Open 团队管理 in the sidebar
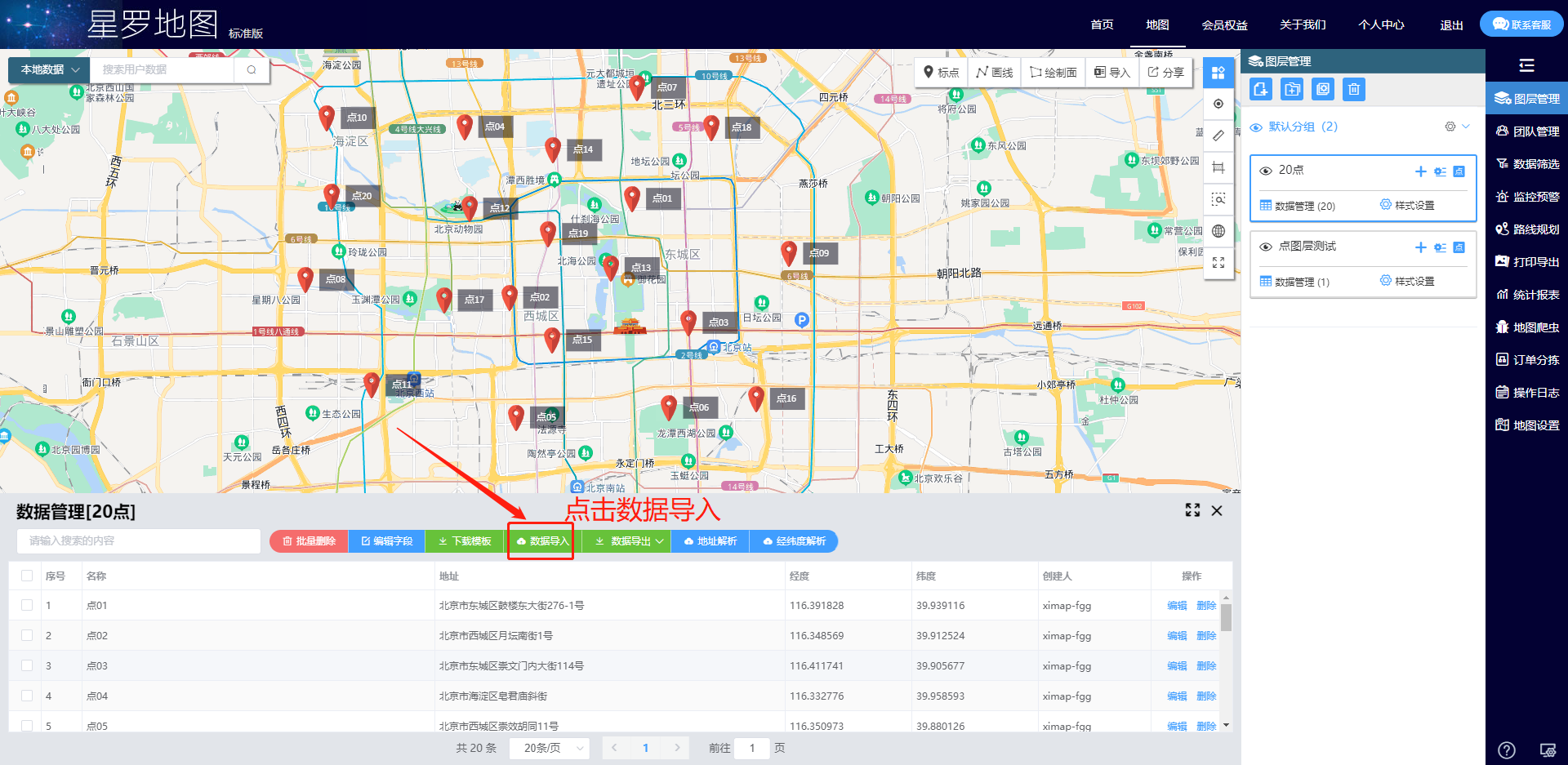The height and width of the screenshot is (765, 1568). tap(1526, 131)
